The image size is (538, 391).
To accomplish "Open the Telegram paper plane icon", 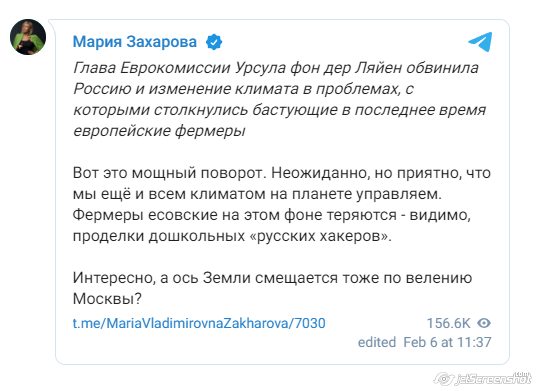I will pyautogui.click(x=480, y=42).
